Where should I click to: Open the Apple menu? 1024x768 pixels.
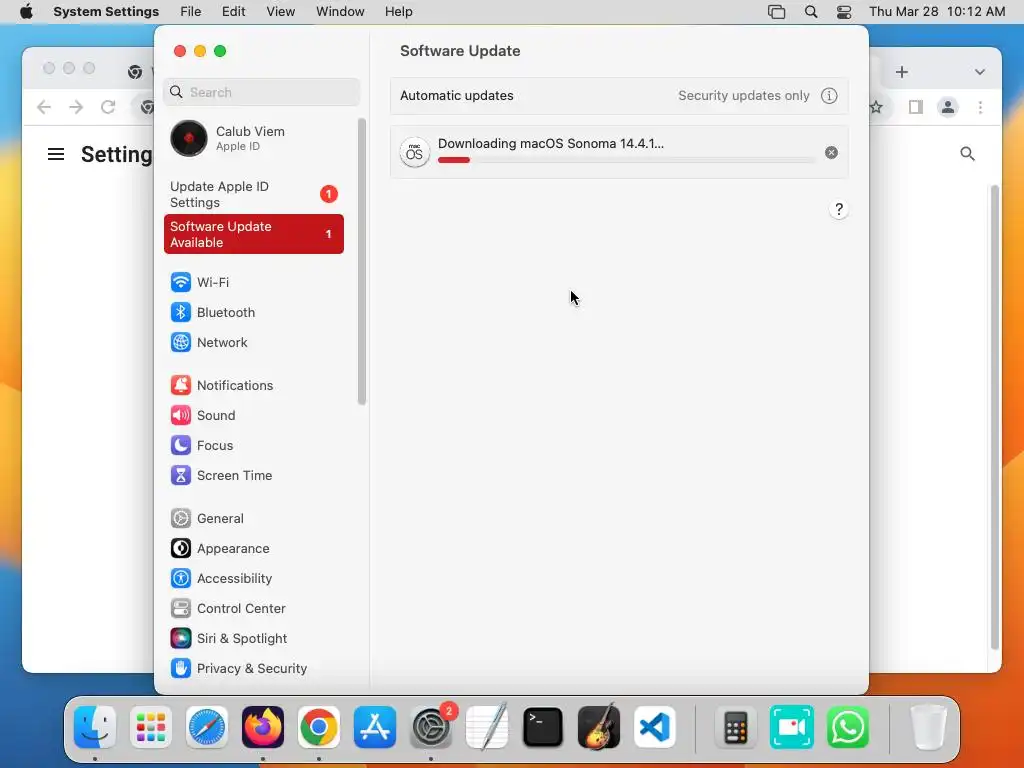[x=26, y=12]
